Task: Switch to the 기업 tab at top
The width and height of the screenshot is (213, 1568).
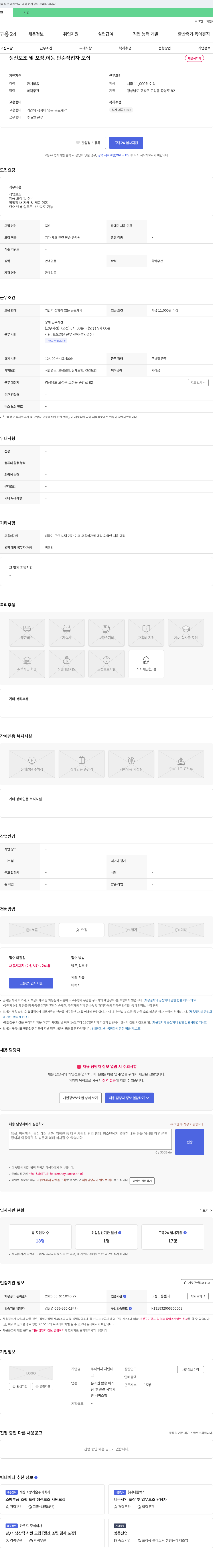Action: click(x=26, y=12)
